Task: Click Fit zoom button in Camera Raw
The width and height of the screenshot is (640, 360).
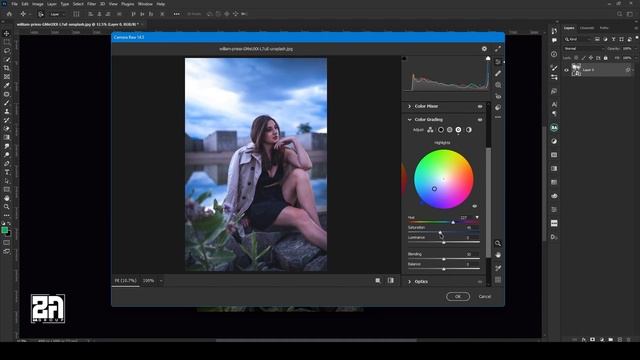Action: click(125, 281)
